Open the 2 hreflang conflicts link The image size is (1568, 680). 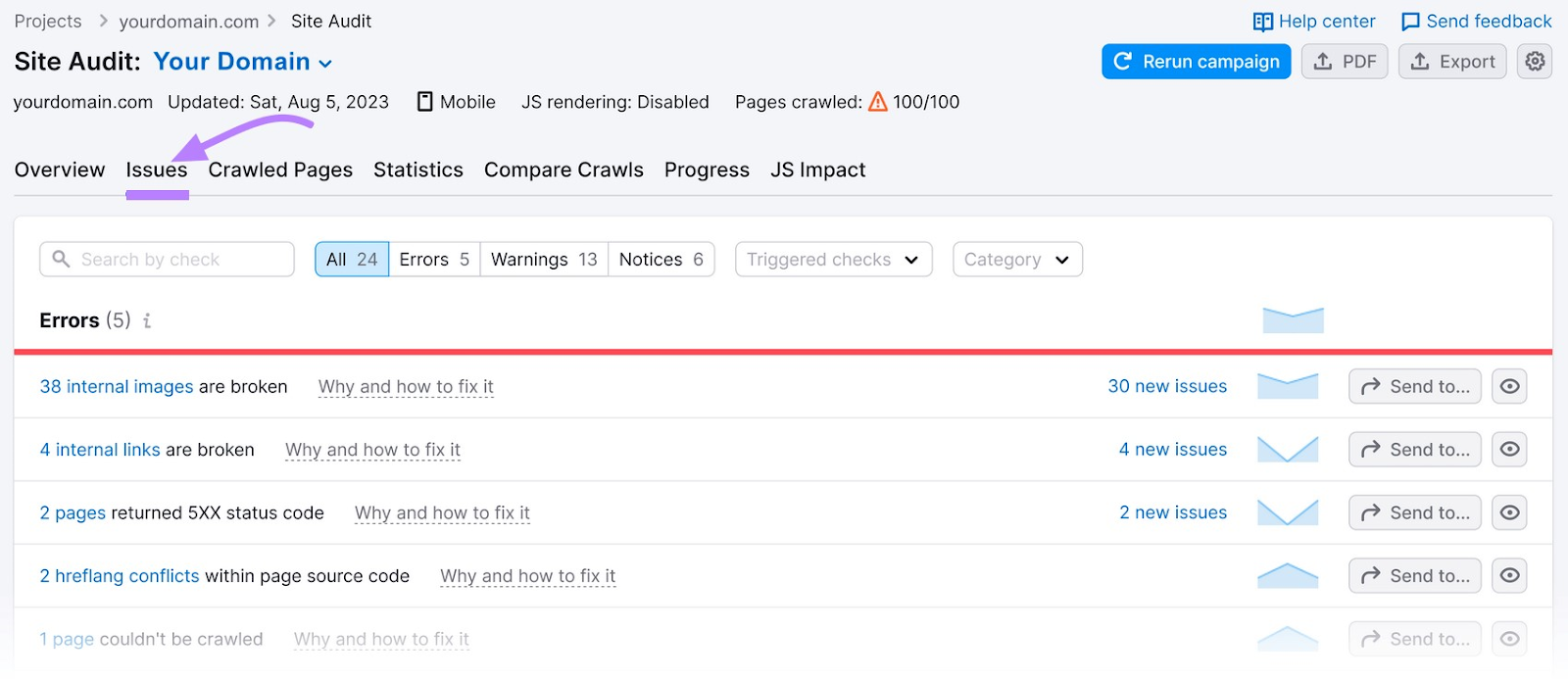(120, 576)
